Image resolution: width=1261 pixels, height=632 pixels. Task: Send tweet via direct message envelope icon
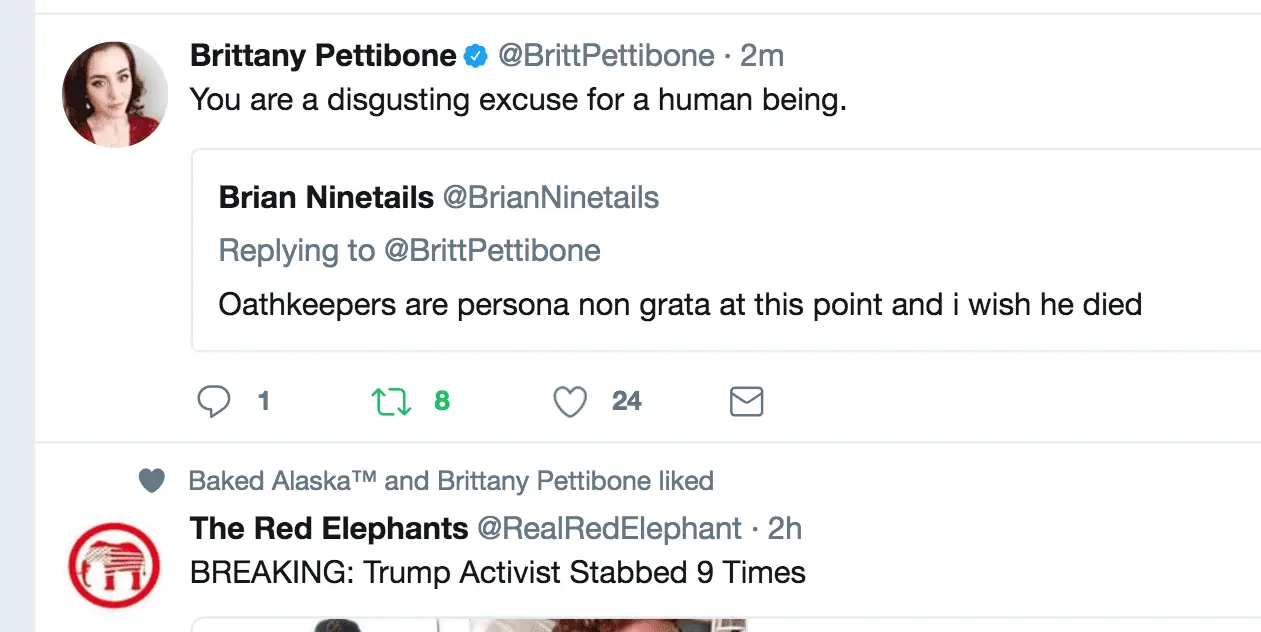click(746, 402)
